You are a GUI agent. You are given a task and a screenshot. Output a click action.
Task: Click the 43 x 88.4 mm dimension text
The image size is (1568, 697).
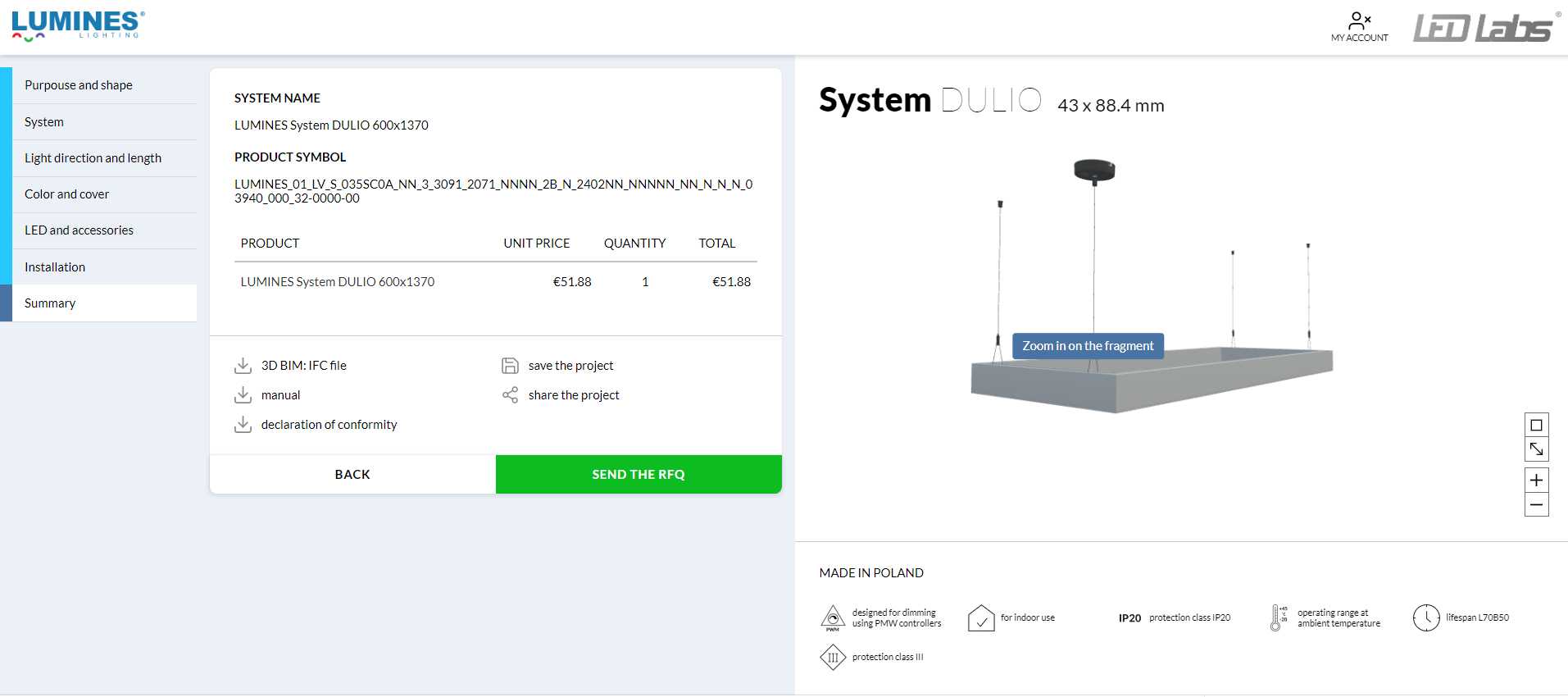(1111, 106)
